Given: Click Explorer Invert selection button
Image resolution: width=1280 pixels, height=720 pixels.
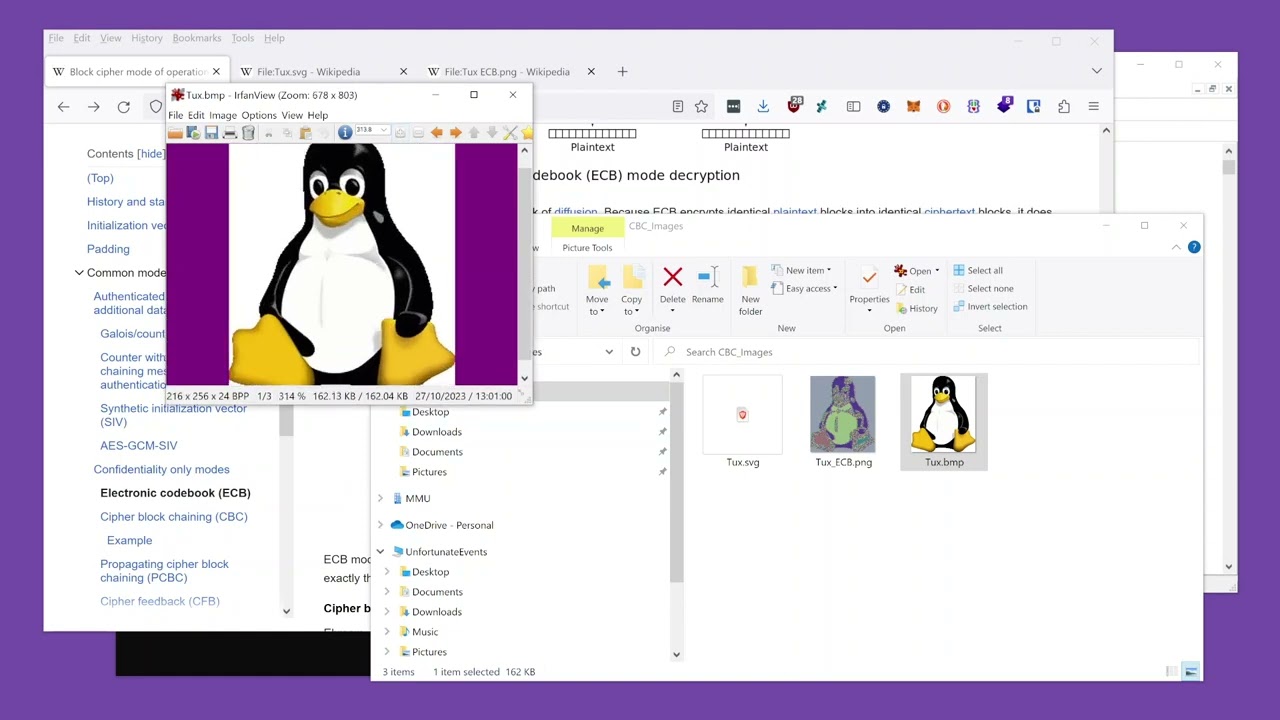Looking at the screenshot, I should [x=990, y=307].
